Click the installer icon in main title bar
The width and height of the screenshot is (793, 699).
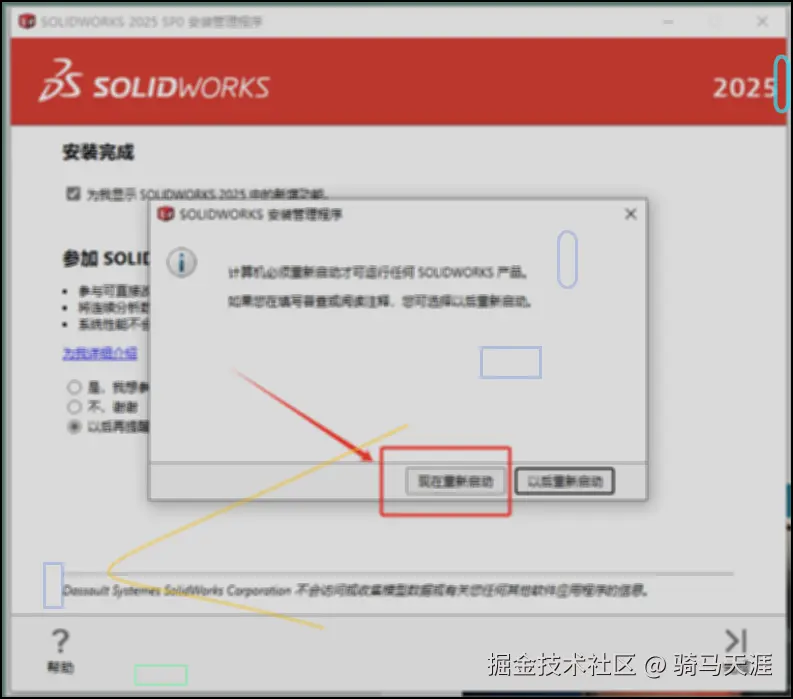(27, 21)
